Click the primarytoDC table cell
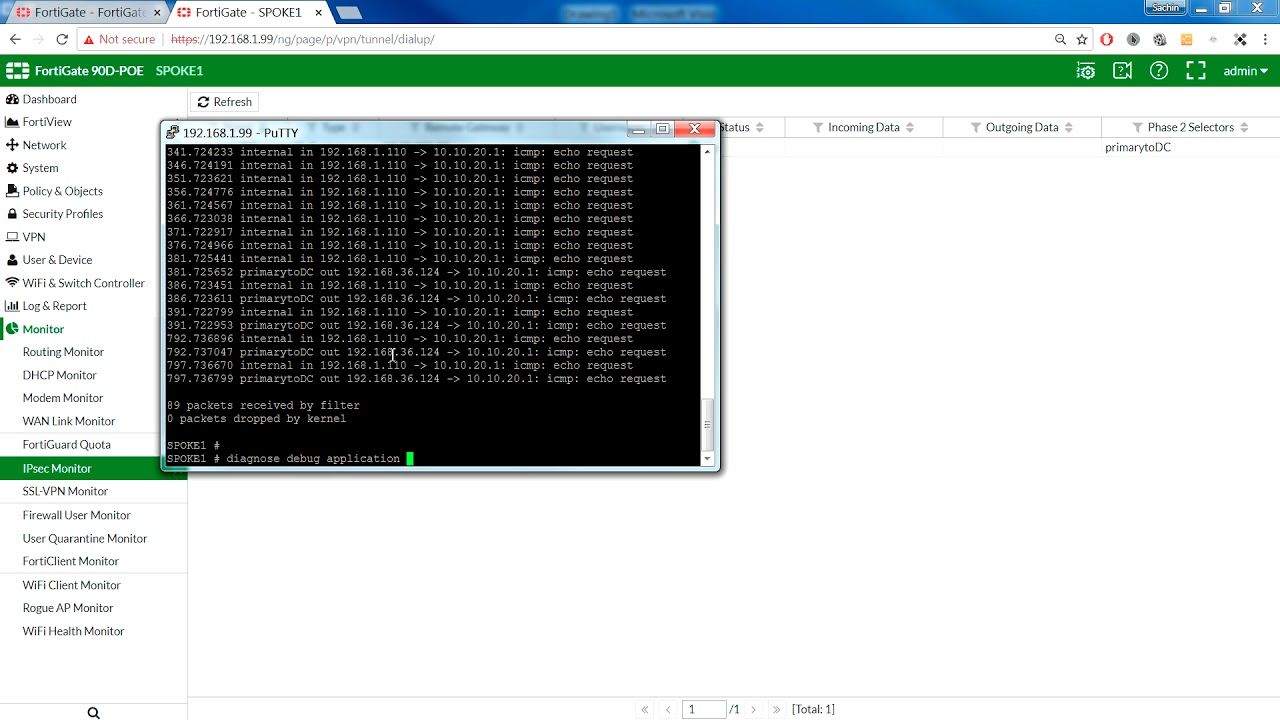The image size is (1280, 720). 1138,147
